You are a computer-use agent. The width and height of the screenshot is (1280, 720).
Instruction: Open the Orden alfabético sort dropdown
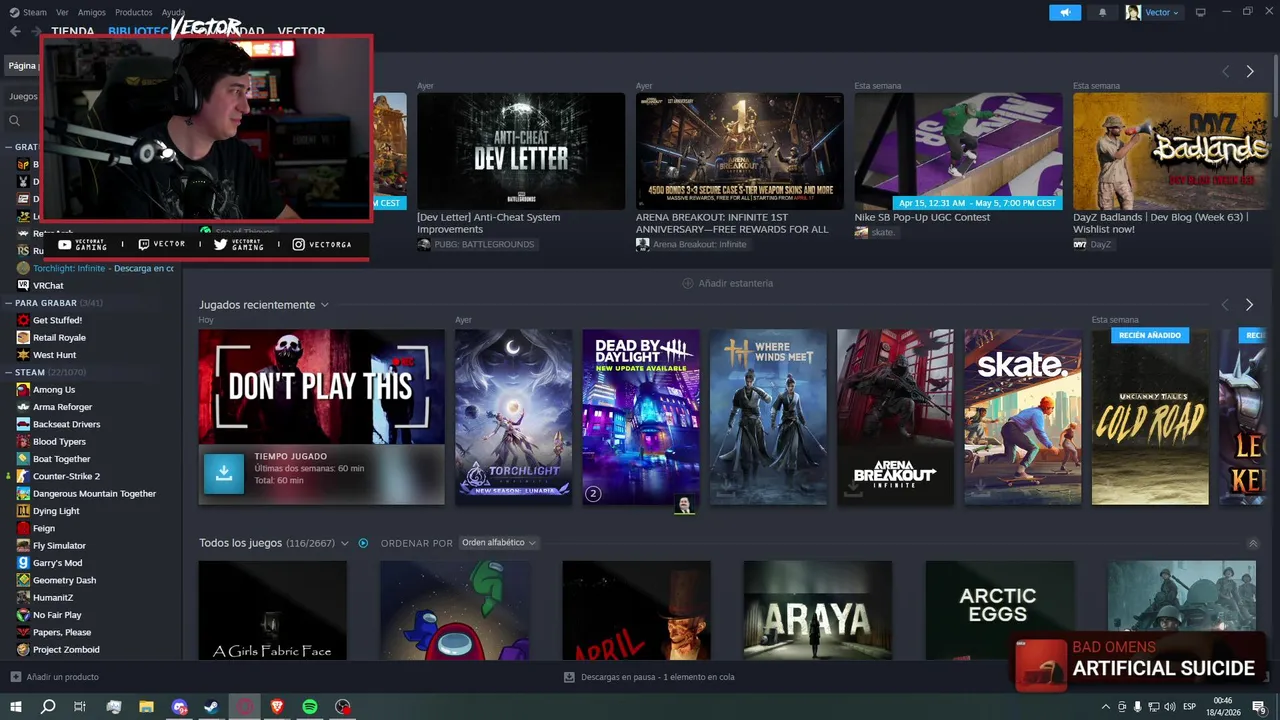click(499, 543)
